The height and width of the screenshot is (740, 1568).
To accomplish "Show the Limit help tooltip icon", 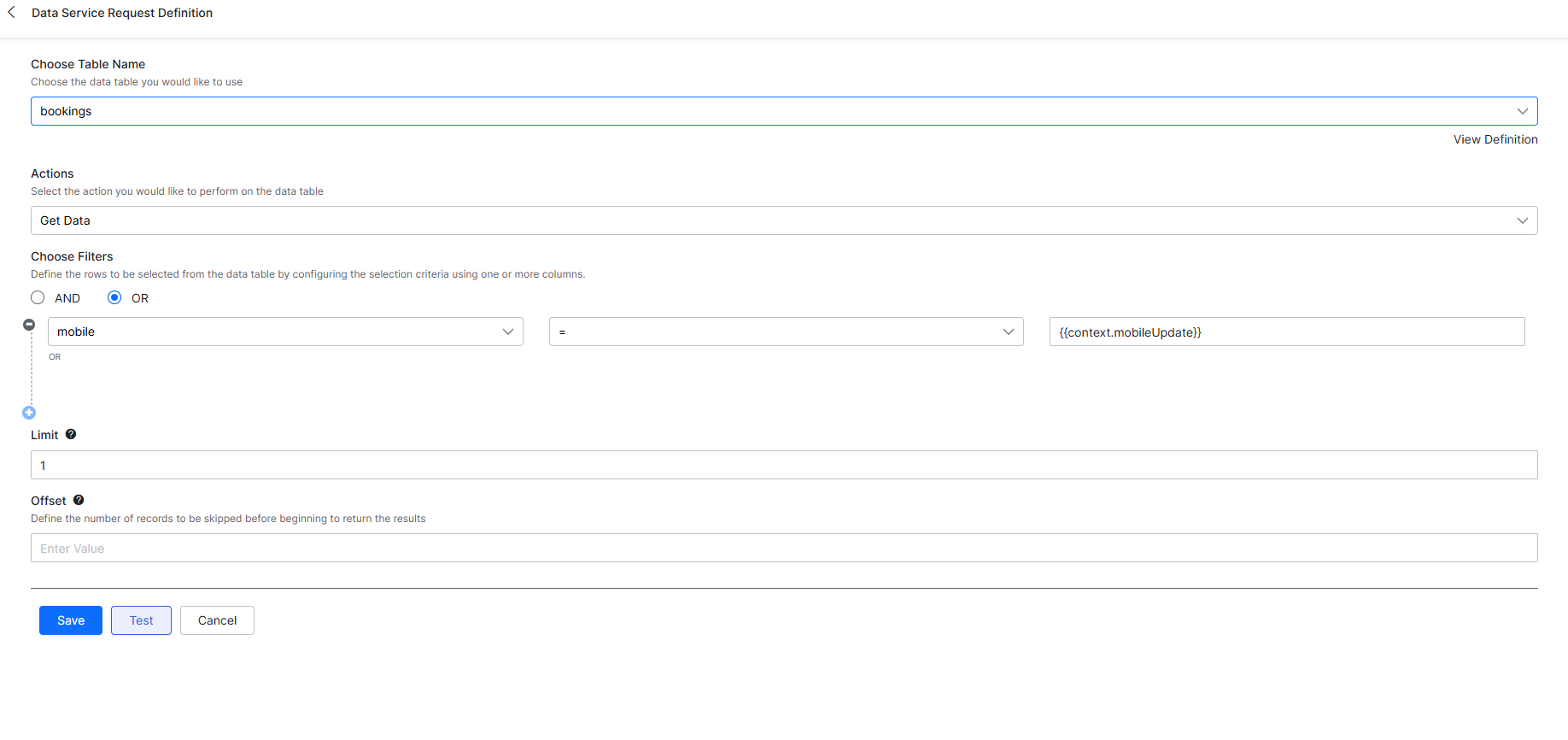I will (71, 434).
